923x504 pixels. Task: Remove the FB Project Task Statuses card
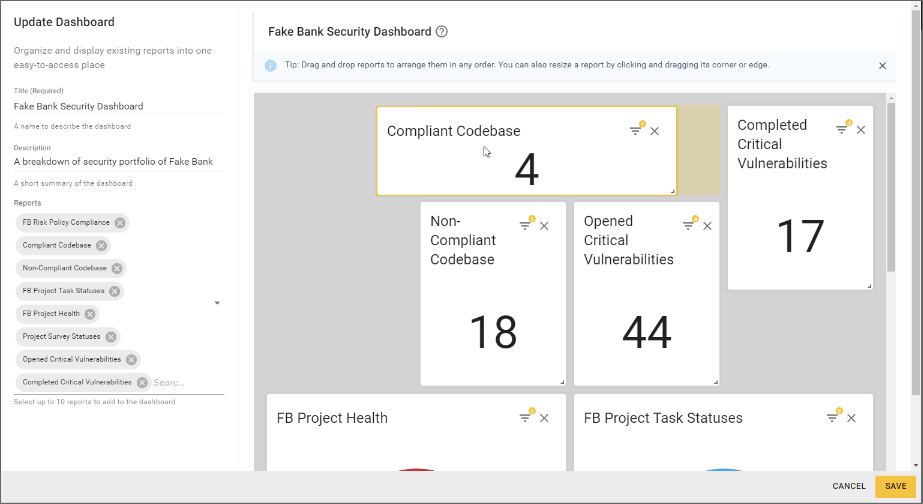pyautogui.click(x=851, y=418)
